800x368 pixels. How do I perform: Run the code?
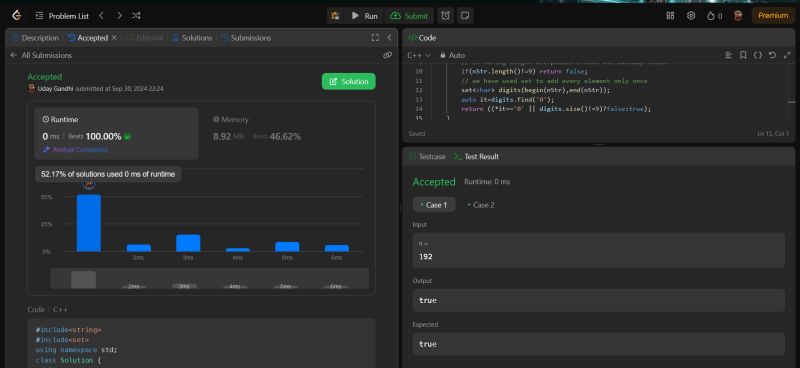tap(364, 16)
